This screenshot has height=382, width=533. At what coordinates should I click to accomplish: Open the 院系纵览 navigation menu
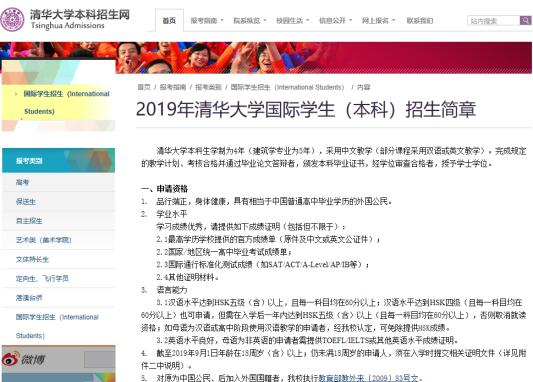(246, 21)
